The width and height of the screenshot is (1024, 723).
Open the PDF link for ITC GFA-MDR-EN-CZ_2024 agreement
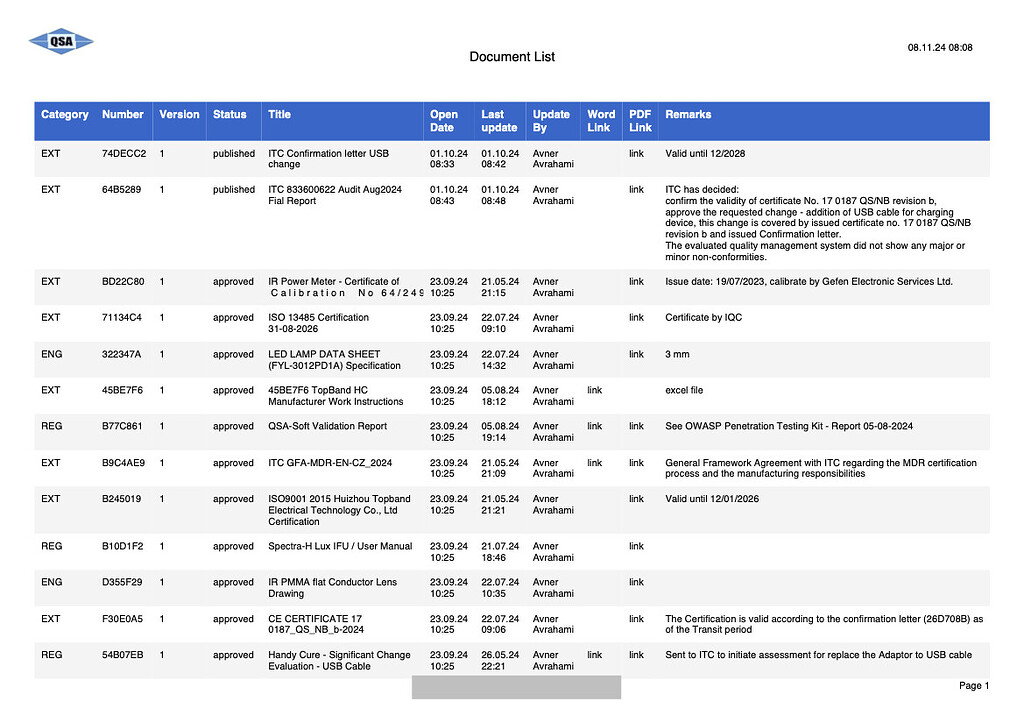[x=637, y=462]
